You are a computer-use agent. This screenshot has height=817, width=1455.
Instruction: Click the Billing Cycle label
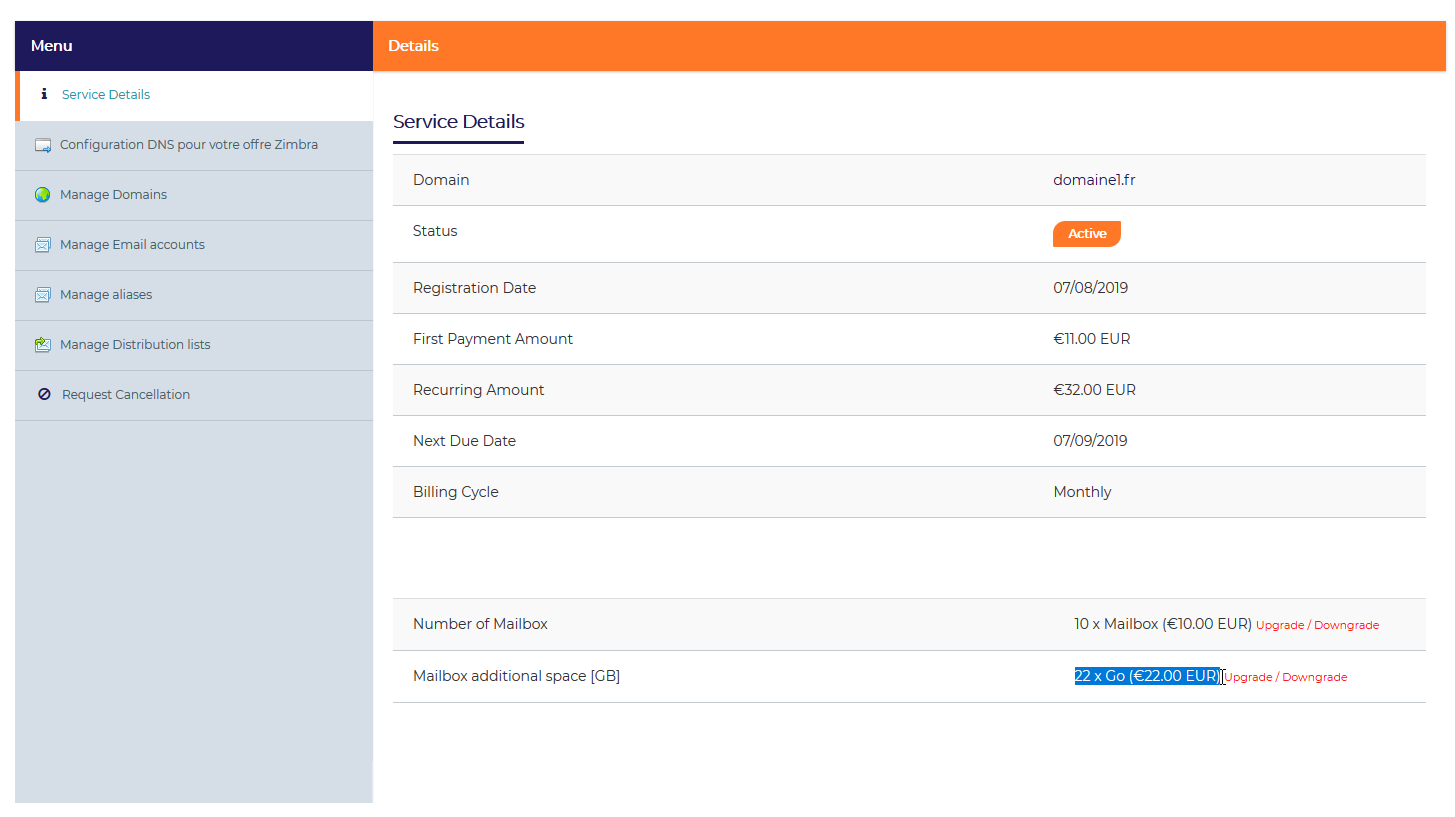(x=455, y=492)
